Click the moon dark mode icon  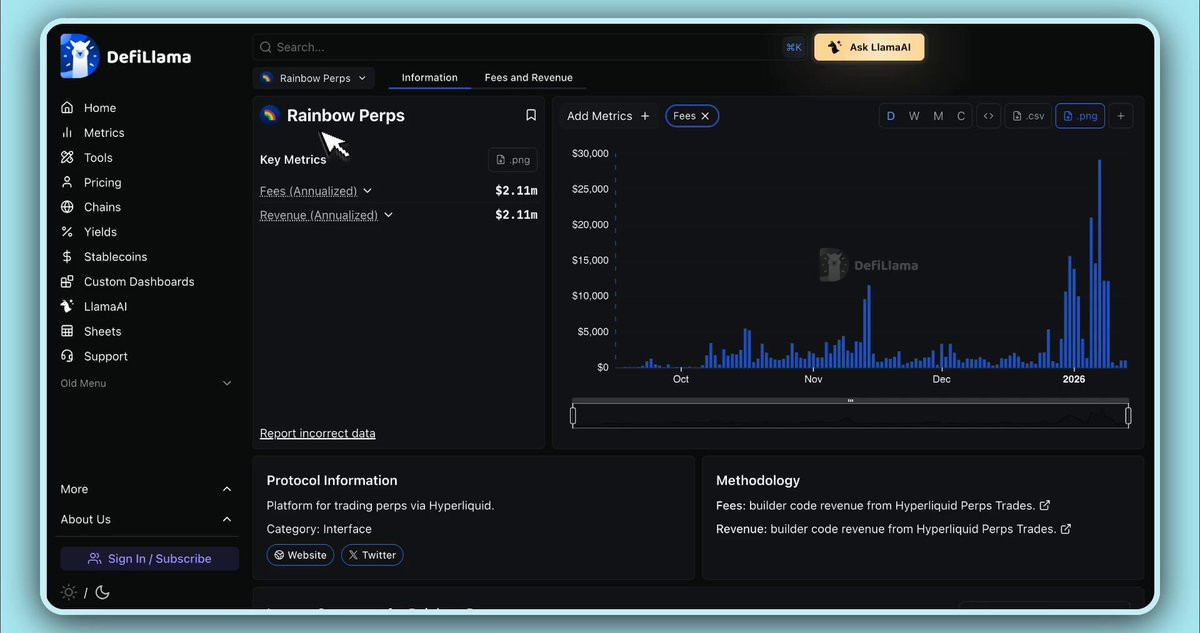[102, 592]
